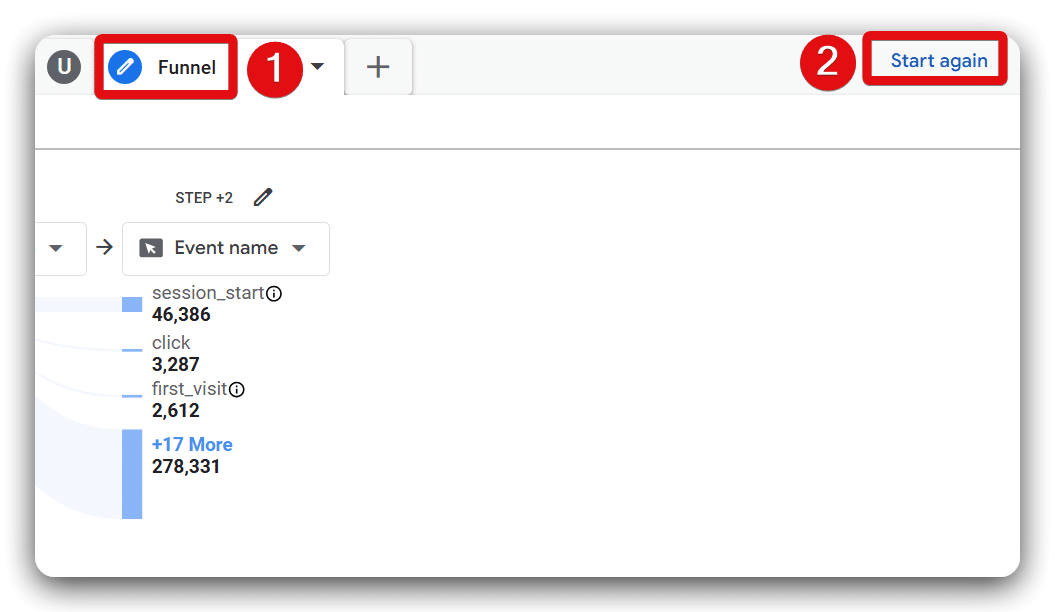Click the STEP +2 label
This screenshot has width=1055, height=612.
(204, 198)
